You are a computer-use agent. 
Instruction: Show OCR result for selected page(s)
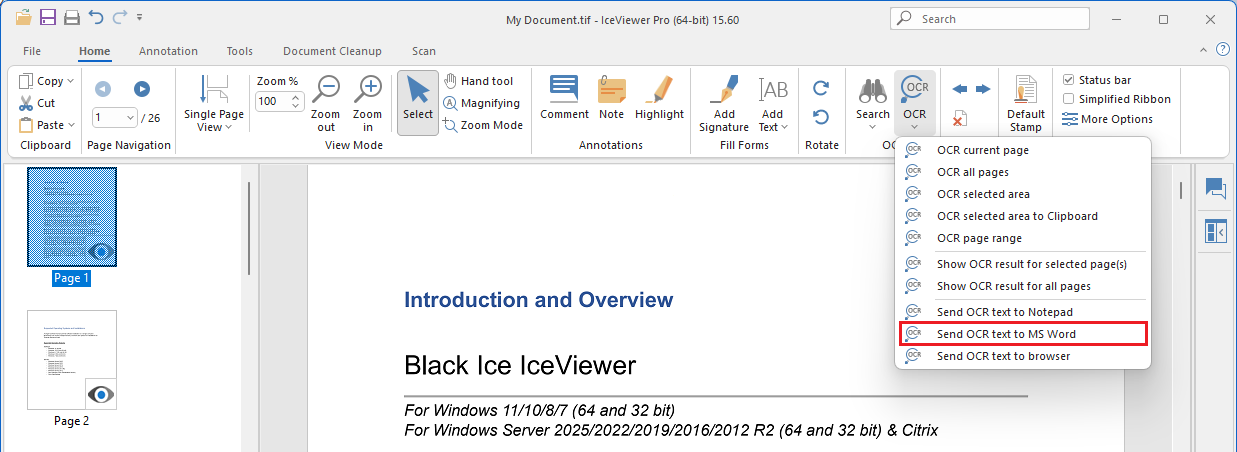point(1022,264)
